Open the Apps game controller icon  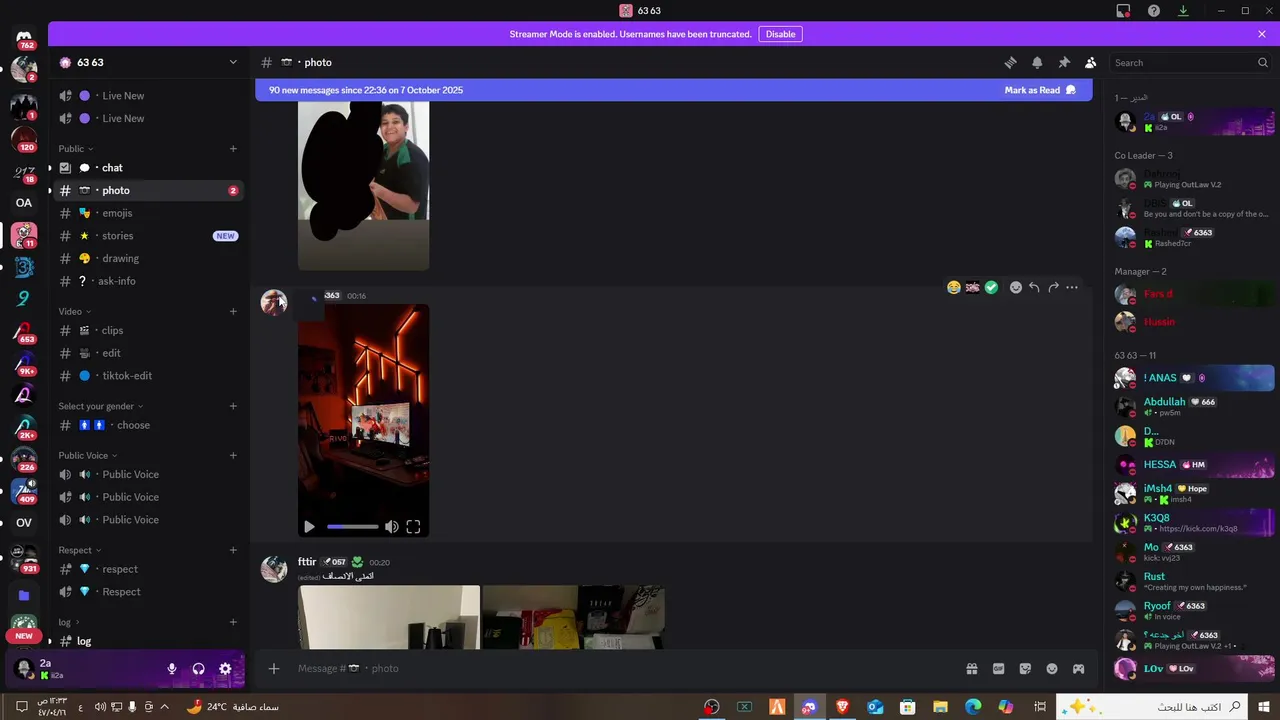1079,669
